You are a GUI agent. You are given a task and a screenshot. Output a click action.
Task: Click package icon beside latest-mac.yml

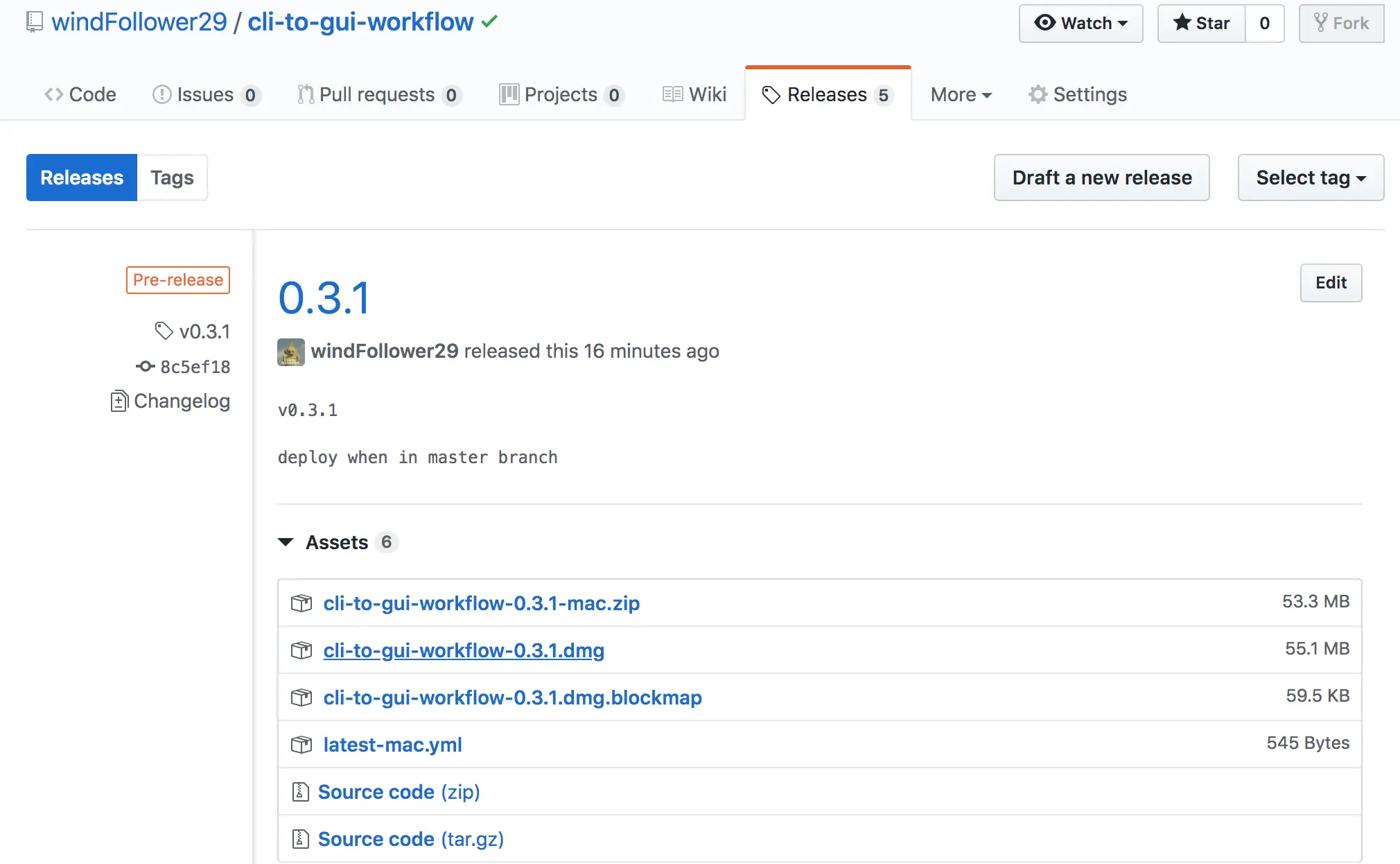[x=301, y=745]
